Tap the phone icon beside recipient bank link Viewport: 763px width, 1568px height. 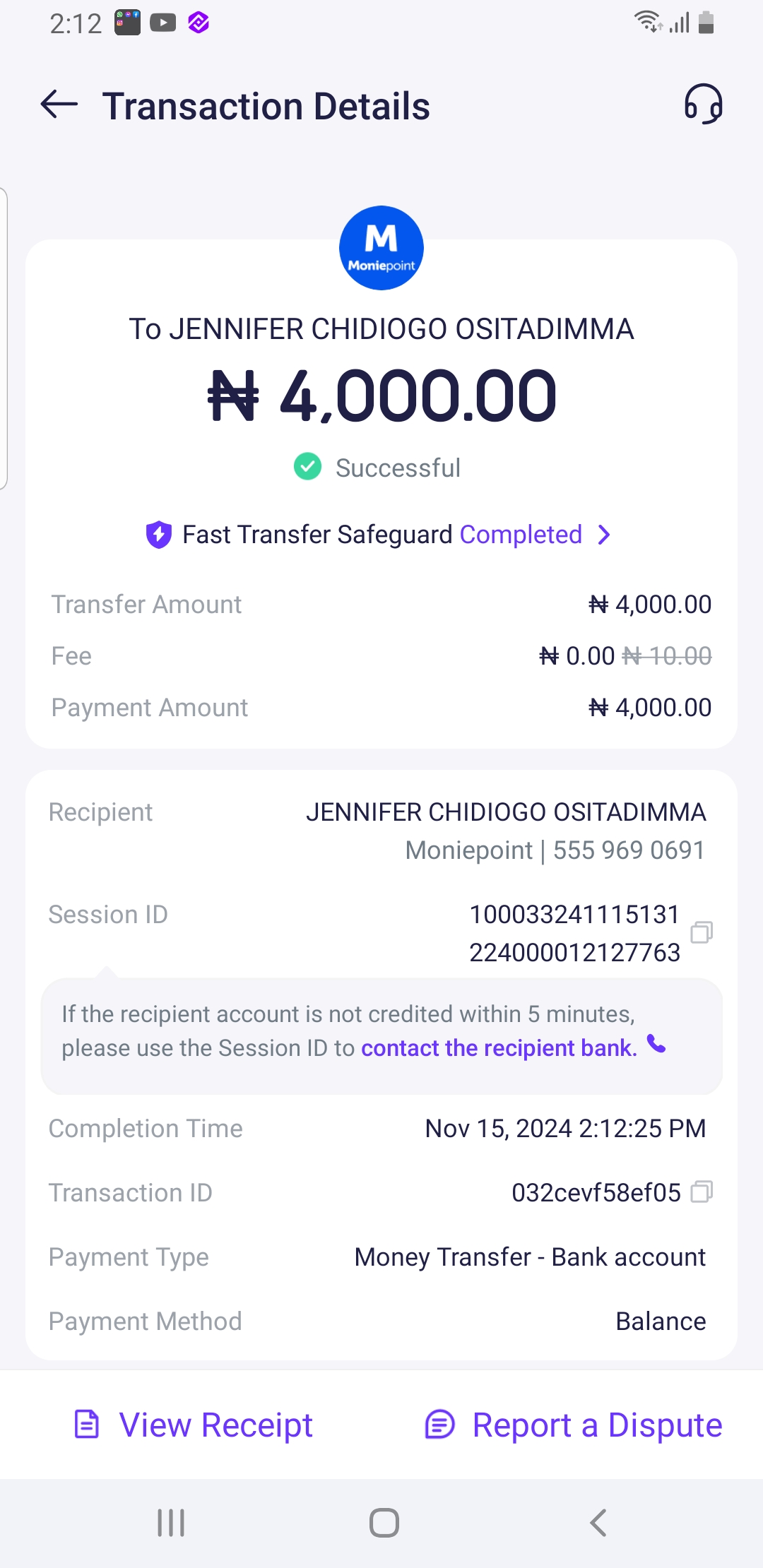pyautogui.click(x=657, y=1045)
